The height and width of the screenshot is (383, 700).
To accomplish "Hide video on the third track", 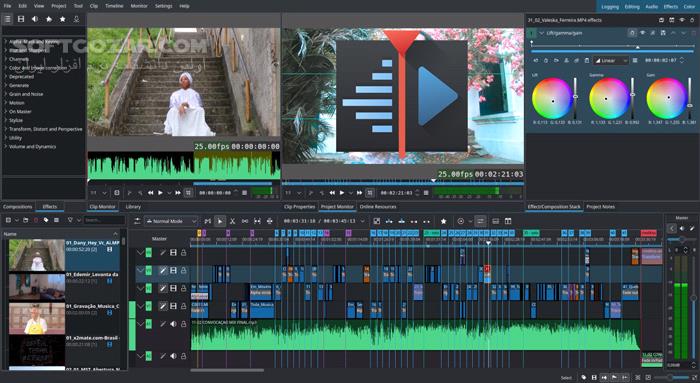I will click(x=173, y=288).
